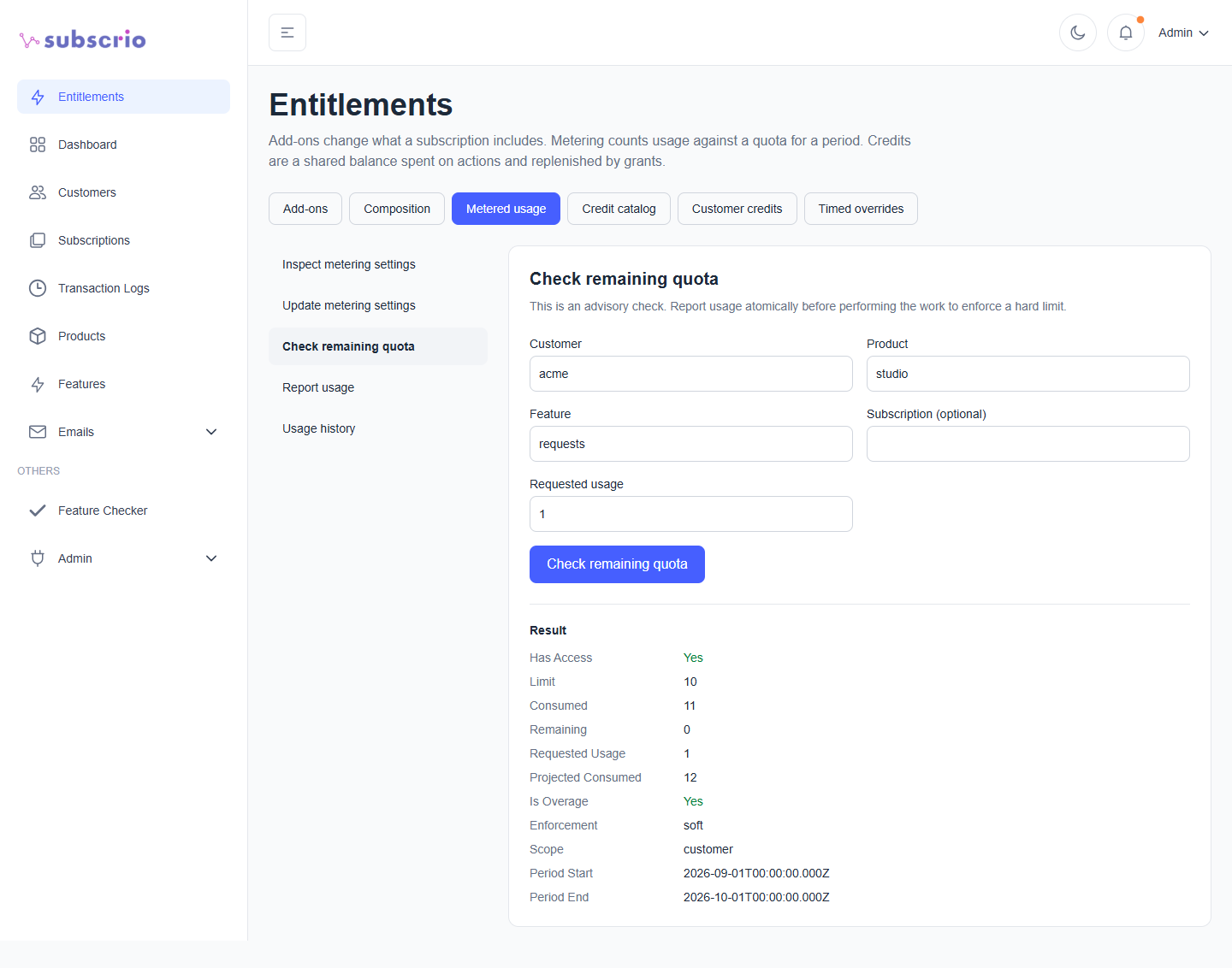Open the Usage history section
The width and height of the screenshot is (1232, 968).
(x=378, y=428)
